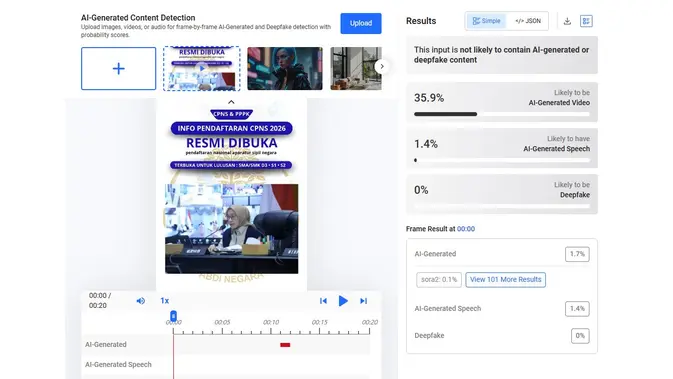
Task: Click the video preview frame
Action: pos(231,194)
